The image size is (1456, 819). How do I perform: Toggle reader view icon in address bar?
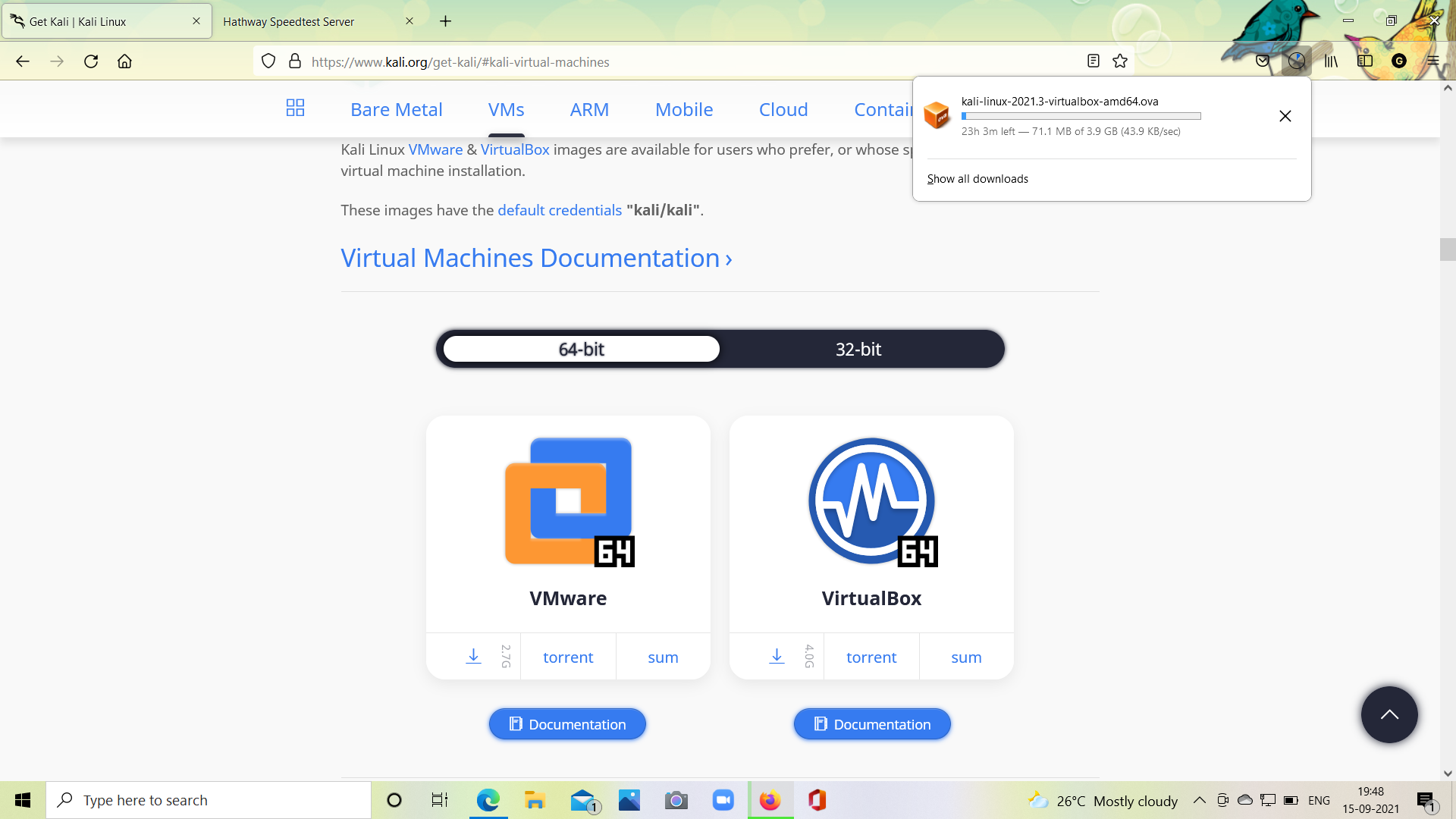1093,61
